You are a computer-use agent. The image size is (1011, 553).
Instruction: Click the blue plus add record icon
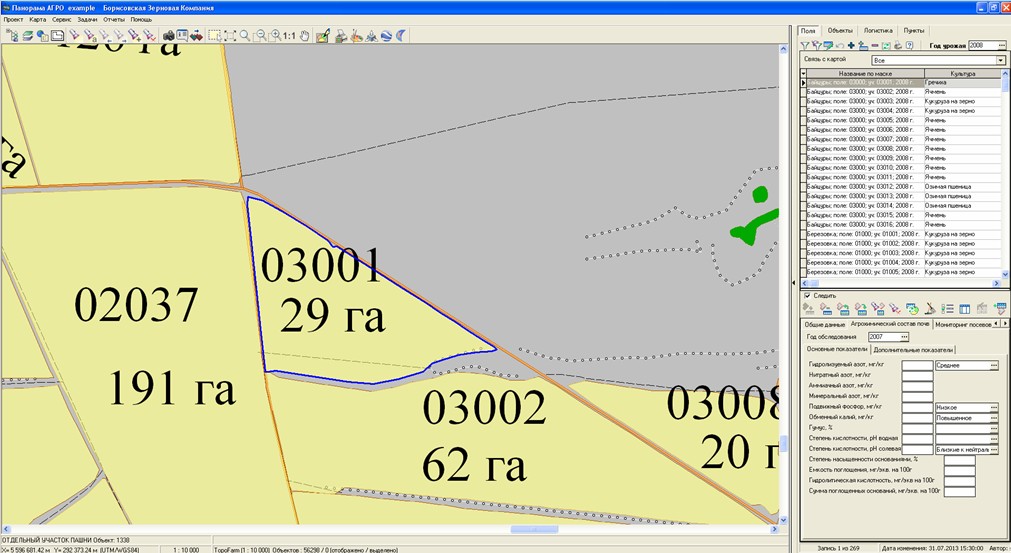(851, 46)
